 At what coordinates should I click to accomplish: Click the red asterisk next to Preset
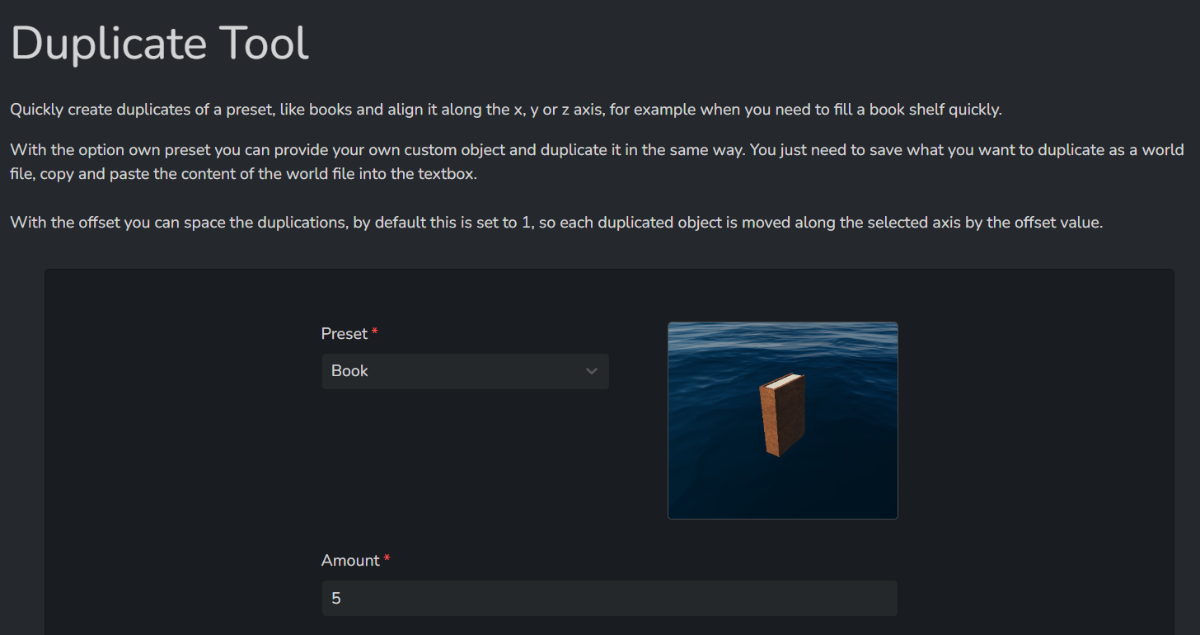point(375,331)
